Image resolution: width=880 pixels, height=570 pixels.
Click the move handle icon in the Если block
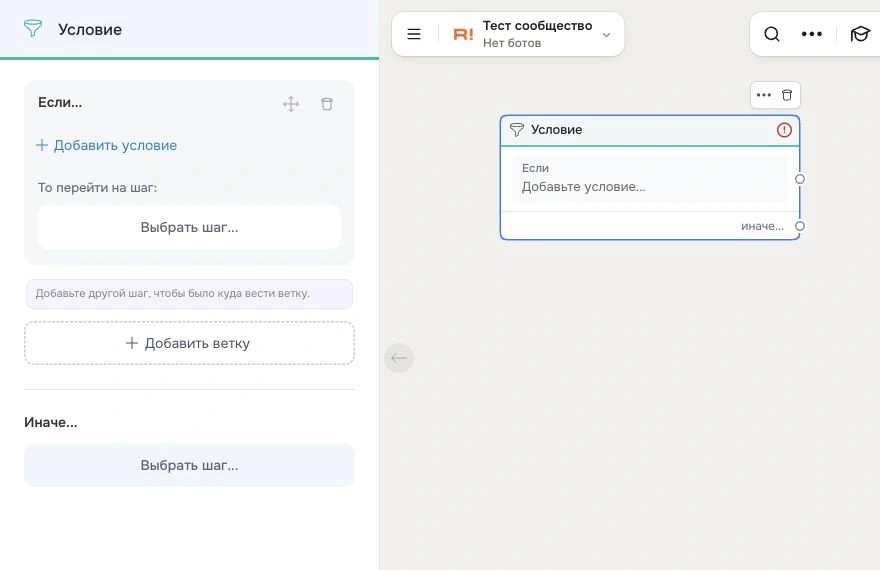click(x=291, y=104)
